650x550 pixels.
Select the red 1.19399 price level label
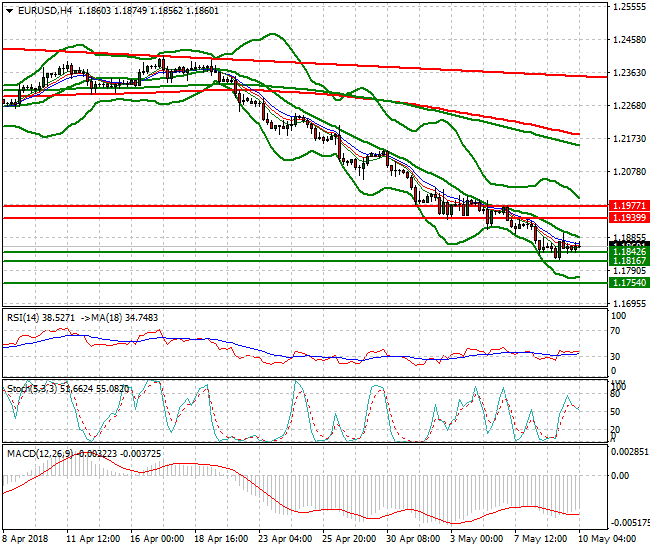[628, 217]
